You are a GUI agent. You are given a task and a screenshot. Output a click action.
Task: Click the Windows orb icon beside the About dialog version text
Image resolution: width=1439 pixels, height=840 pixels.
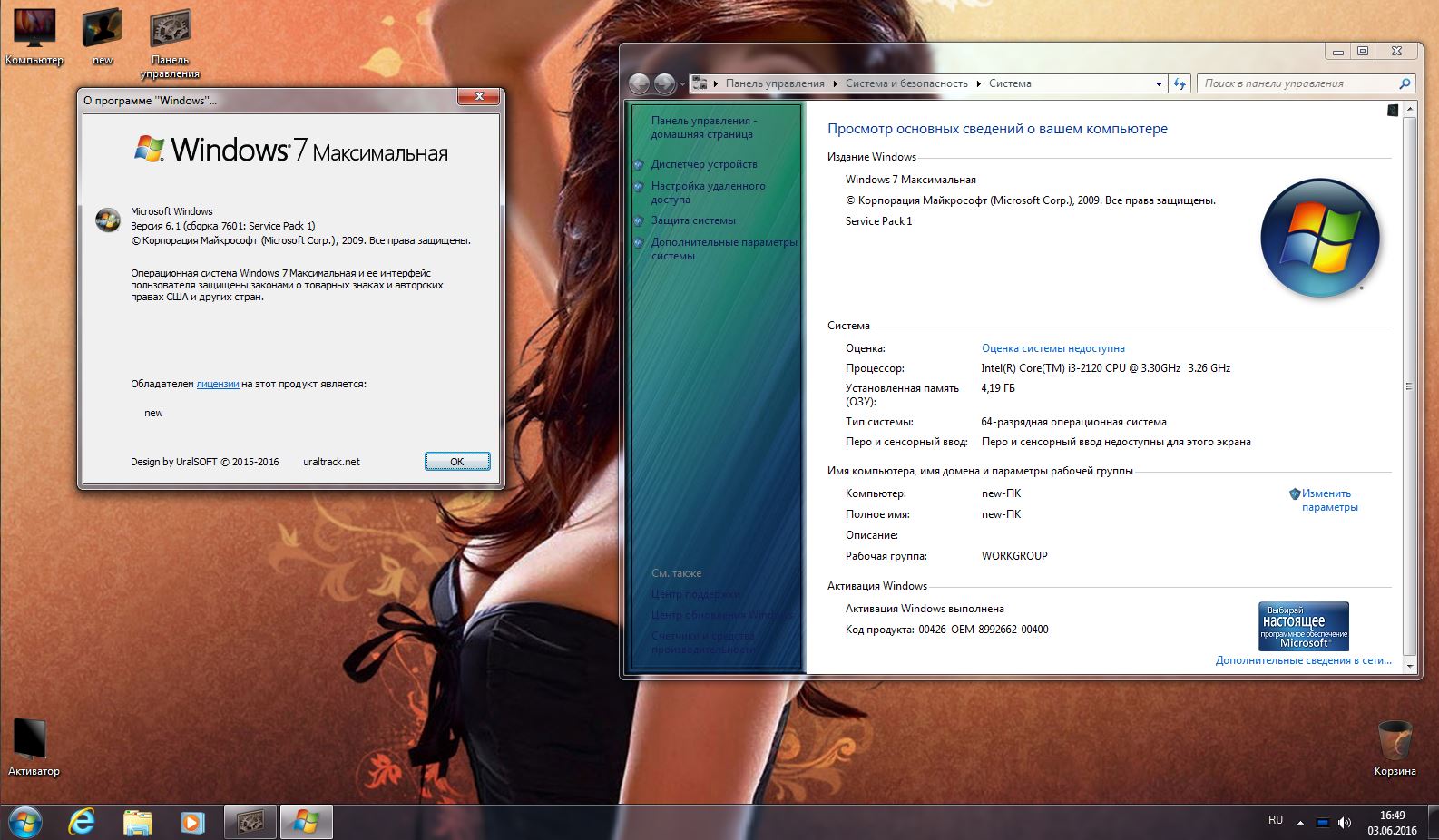click(x=108, y=220)
